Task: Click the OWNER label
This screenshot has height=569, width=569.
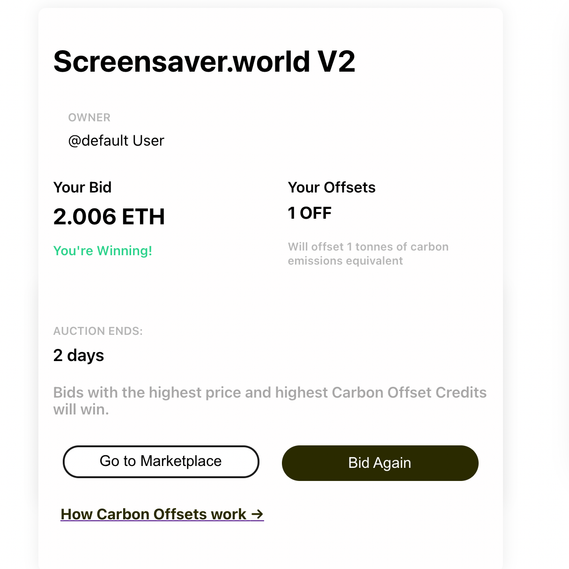Action: 89,117
